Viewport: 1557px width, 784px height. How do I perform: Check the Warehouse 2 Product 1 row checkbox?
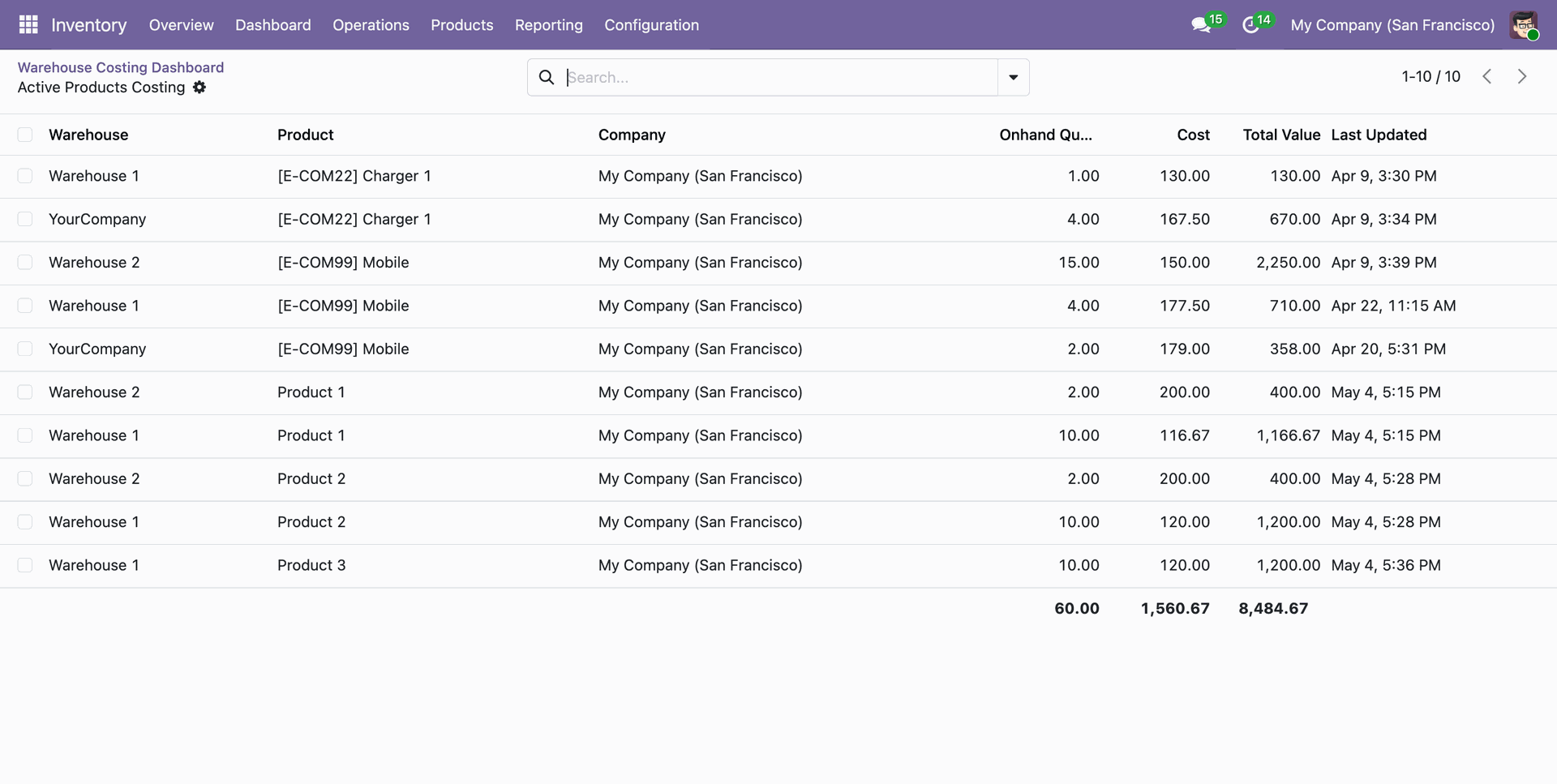coord(25,392)
